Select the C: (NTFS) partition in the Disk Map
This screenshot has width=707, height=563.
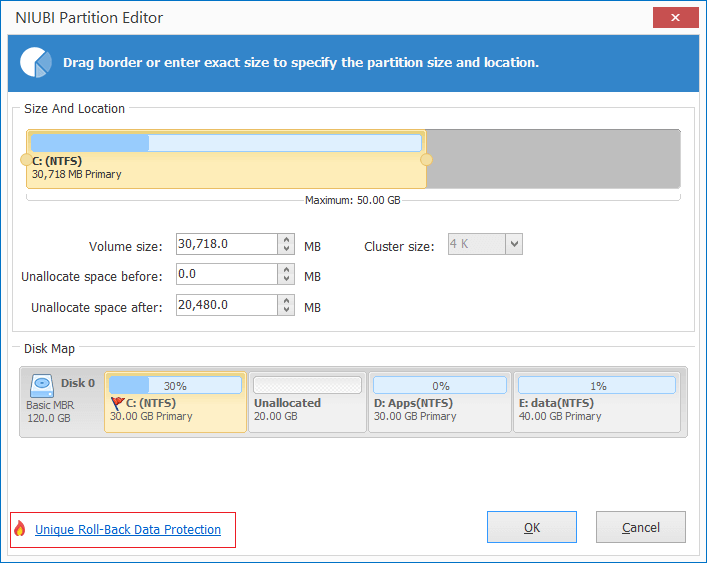tap(175, 402)
